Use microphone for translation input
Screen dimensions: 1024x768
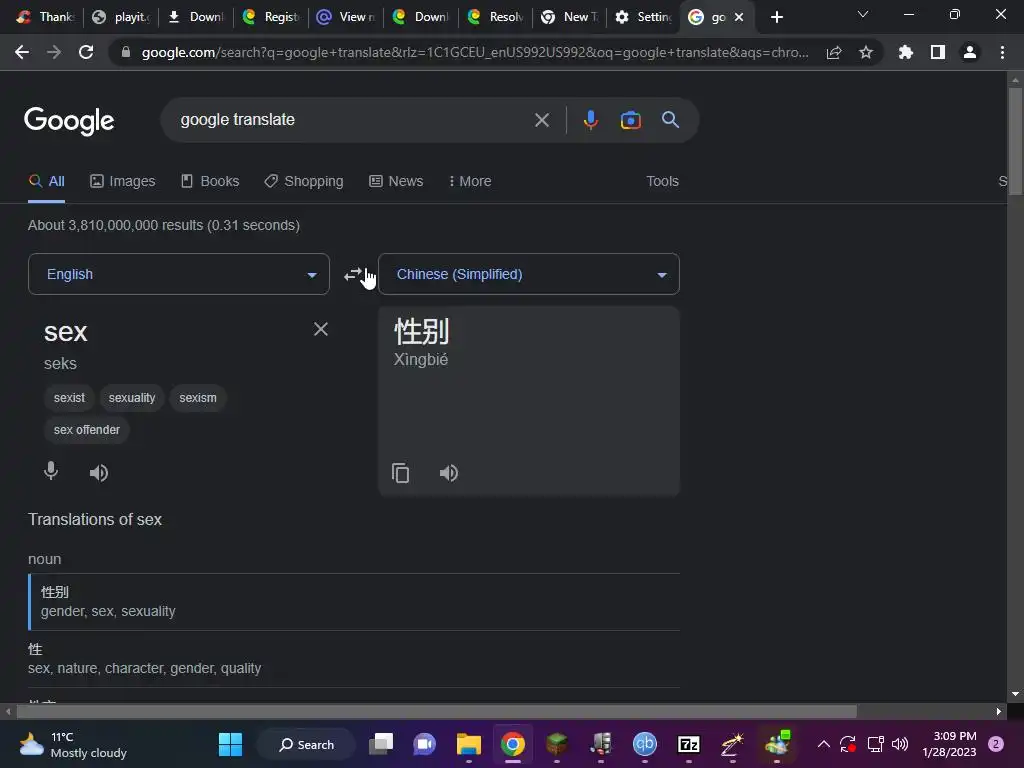click(51, 471)
